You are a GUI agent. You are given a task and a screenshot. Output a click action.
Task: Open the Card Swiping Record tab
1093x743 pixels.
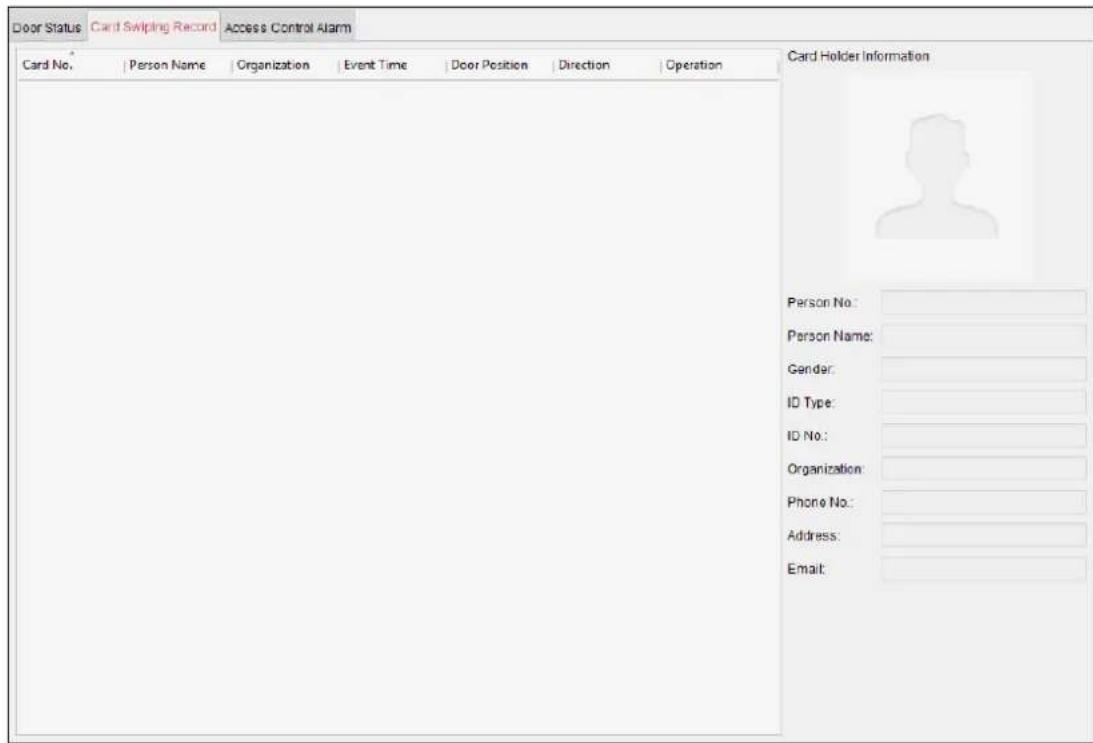click(153, 26)
